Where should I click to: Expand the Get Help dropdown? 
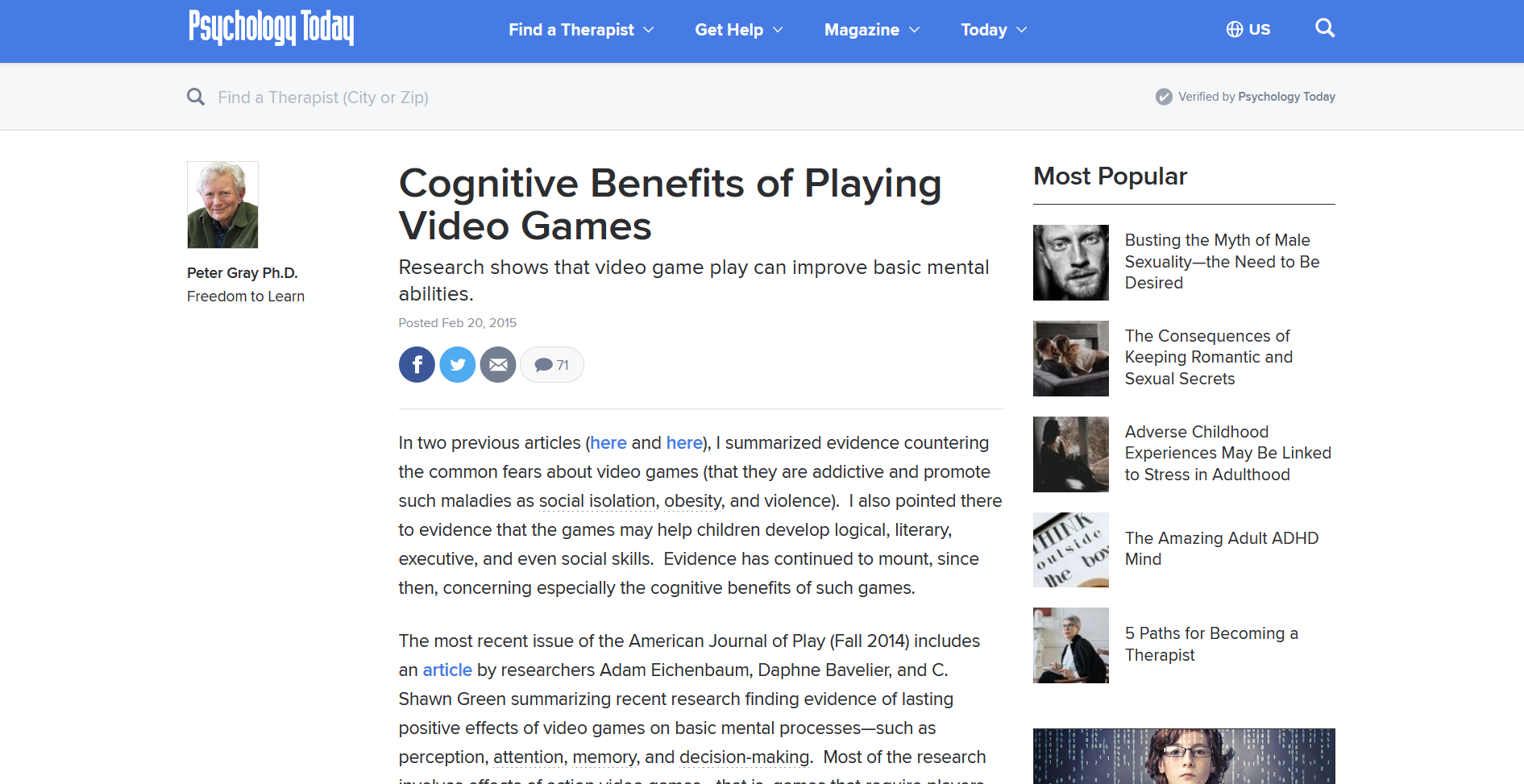pyautogui.click(x=738, y=30)
